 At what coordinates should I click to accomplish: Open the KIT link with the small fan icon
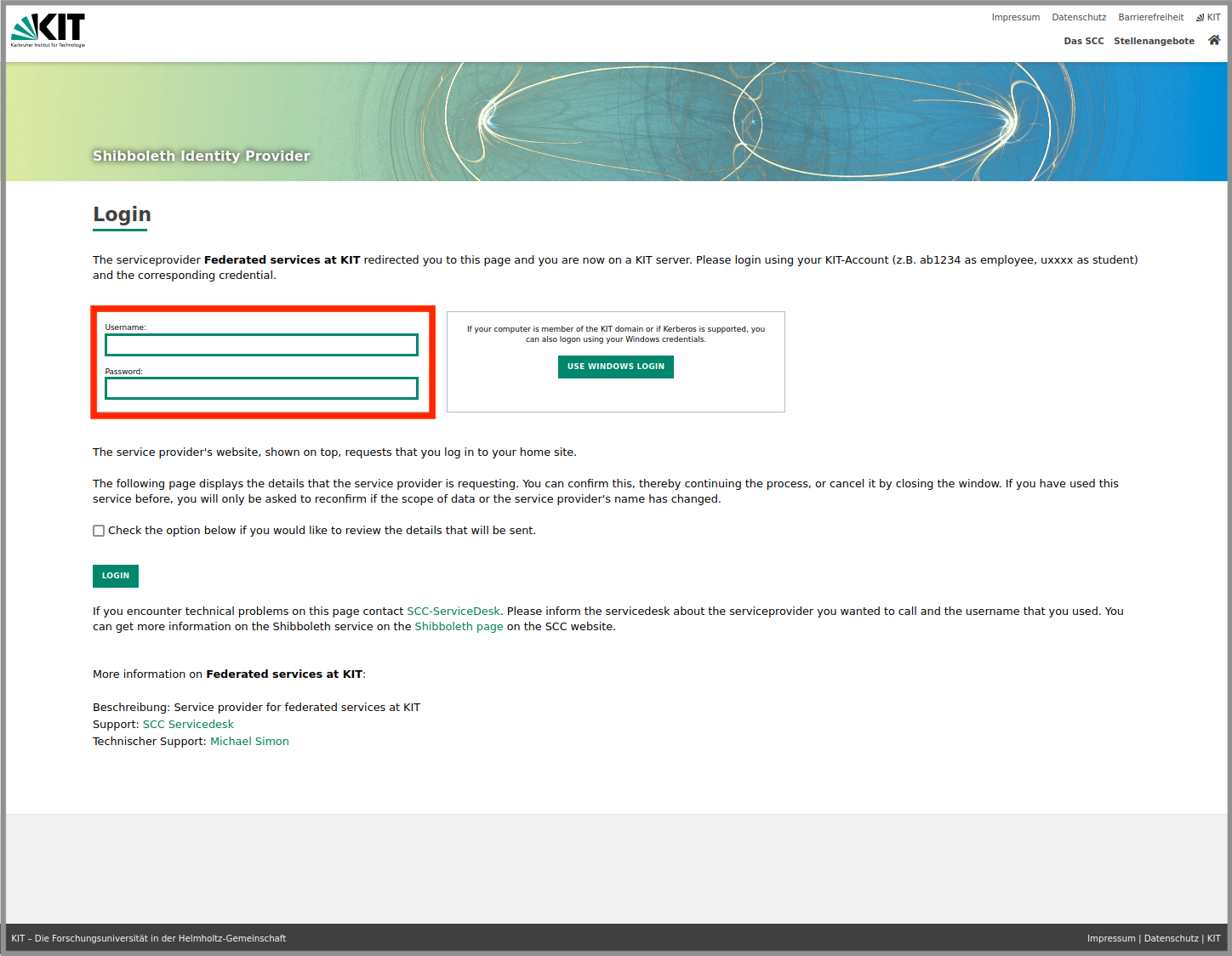pyautogui.click(x=1208, y=17)
